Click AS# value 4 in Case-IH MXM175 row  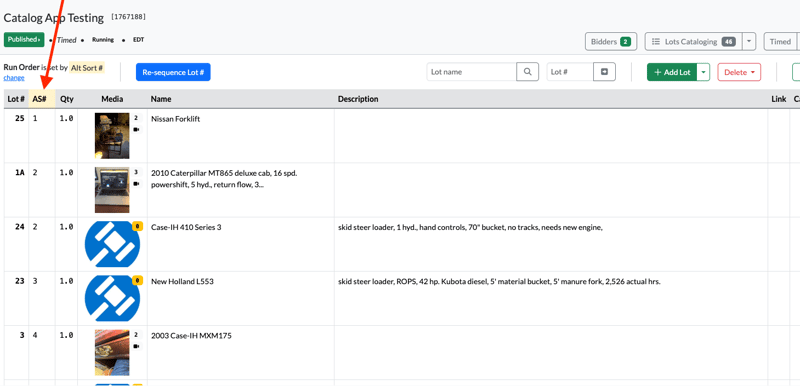tap(35, 336)
